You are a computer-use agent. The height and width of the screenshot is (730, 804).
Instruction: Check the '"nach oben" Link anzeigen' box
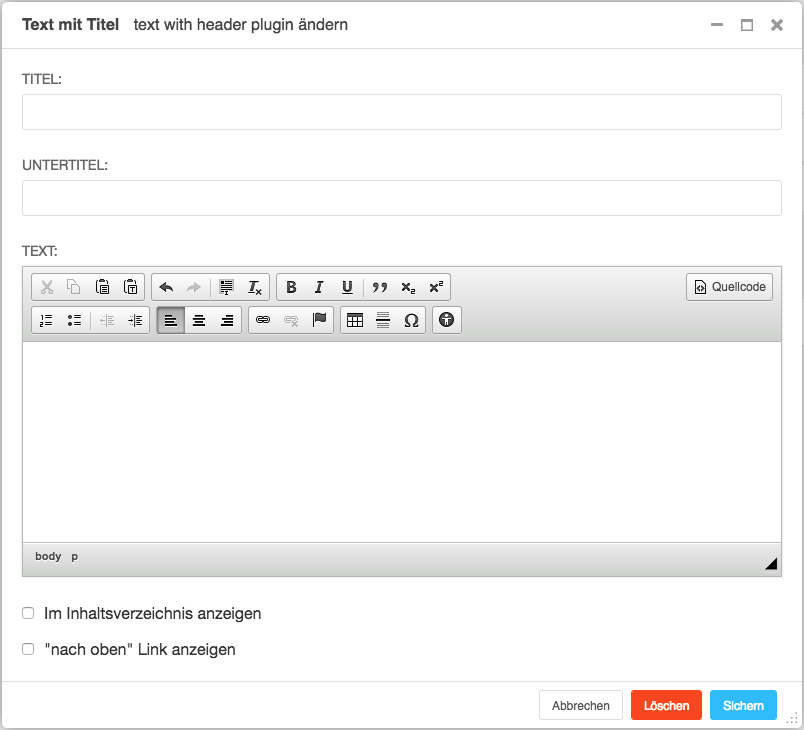click(28, 649)
